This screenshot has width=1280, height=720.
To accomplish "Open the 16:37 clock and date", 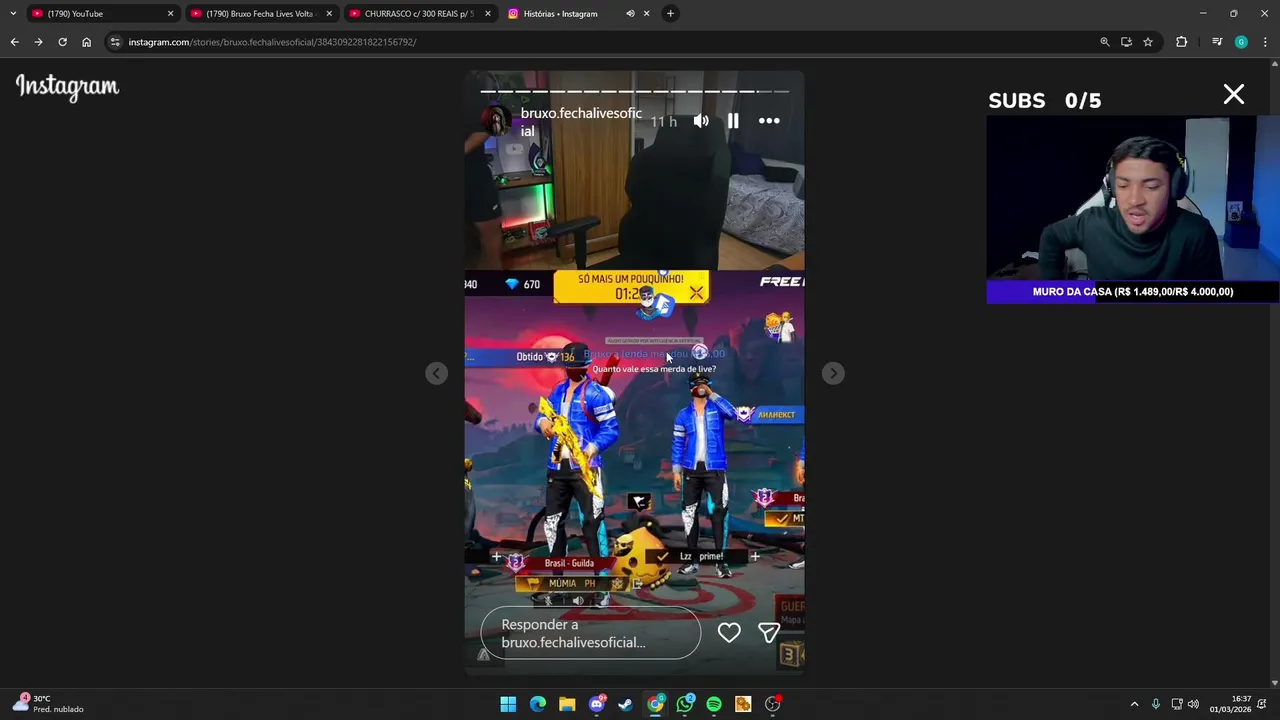I will tap(1231, 704).
